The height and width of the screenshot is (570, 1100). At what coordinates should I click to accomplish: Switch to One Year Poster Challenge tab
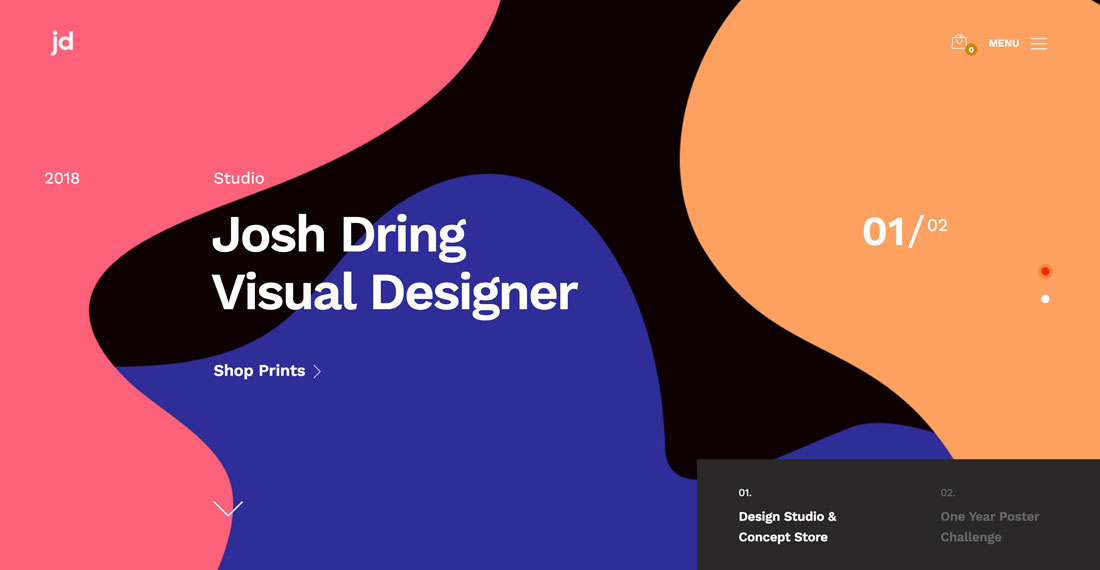(989, 527)
